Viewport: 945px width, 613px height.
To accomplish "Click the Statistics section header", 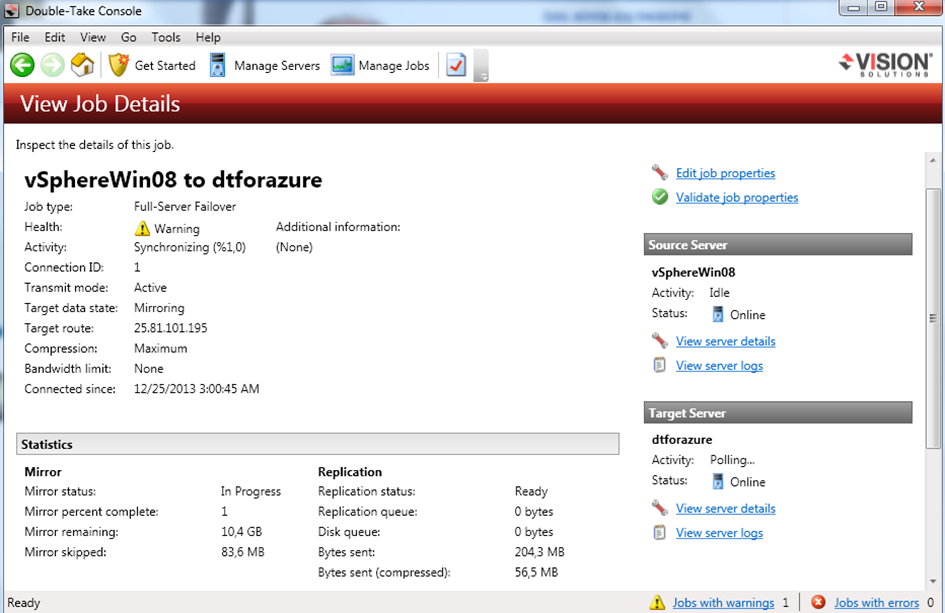I will pyautogui.click(x=318, y=444).
